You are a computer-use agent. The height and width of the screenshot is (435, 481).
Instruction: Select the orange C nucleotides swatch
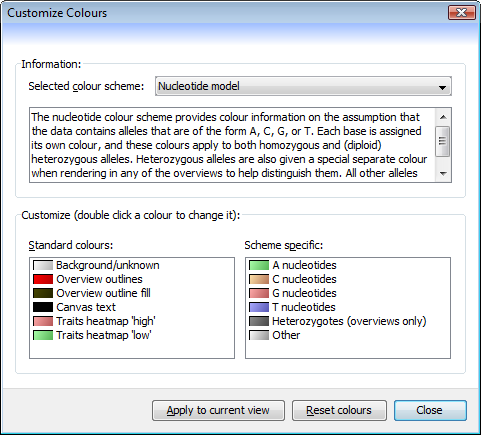pos(259,279)
